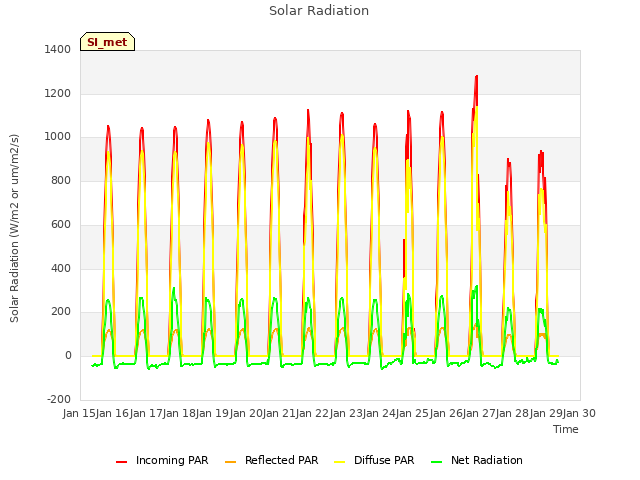Viewport: 640px width, 480px height.
Task: Click the Solar Radiation y-axis title
Action: [14, 228]
